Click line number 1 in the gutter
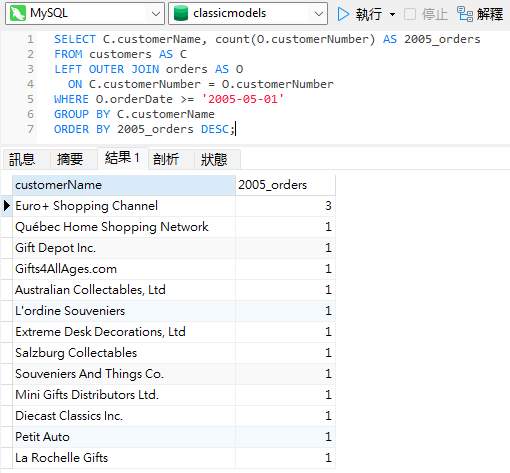Screen dimensions: 510x473 30,39
